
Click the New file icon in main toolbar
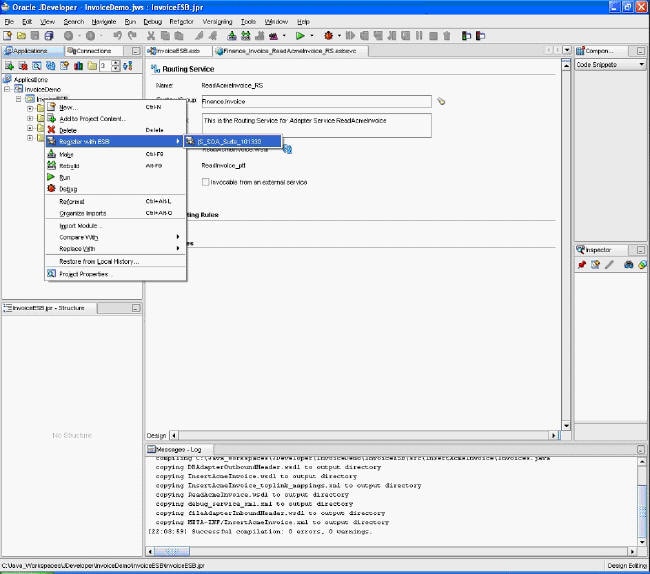tap(7, 36)
